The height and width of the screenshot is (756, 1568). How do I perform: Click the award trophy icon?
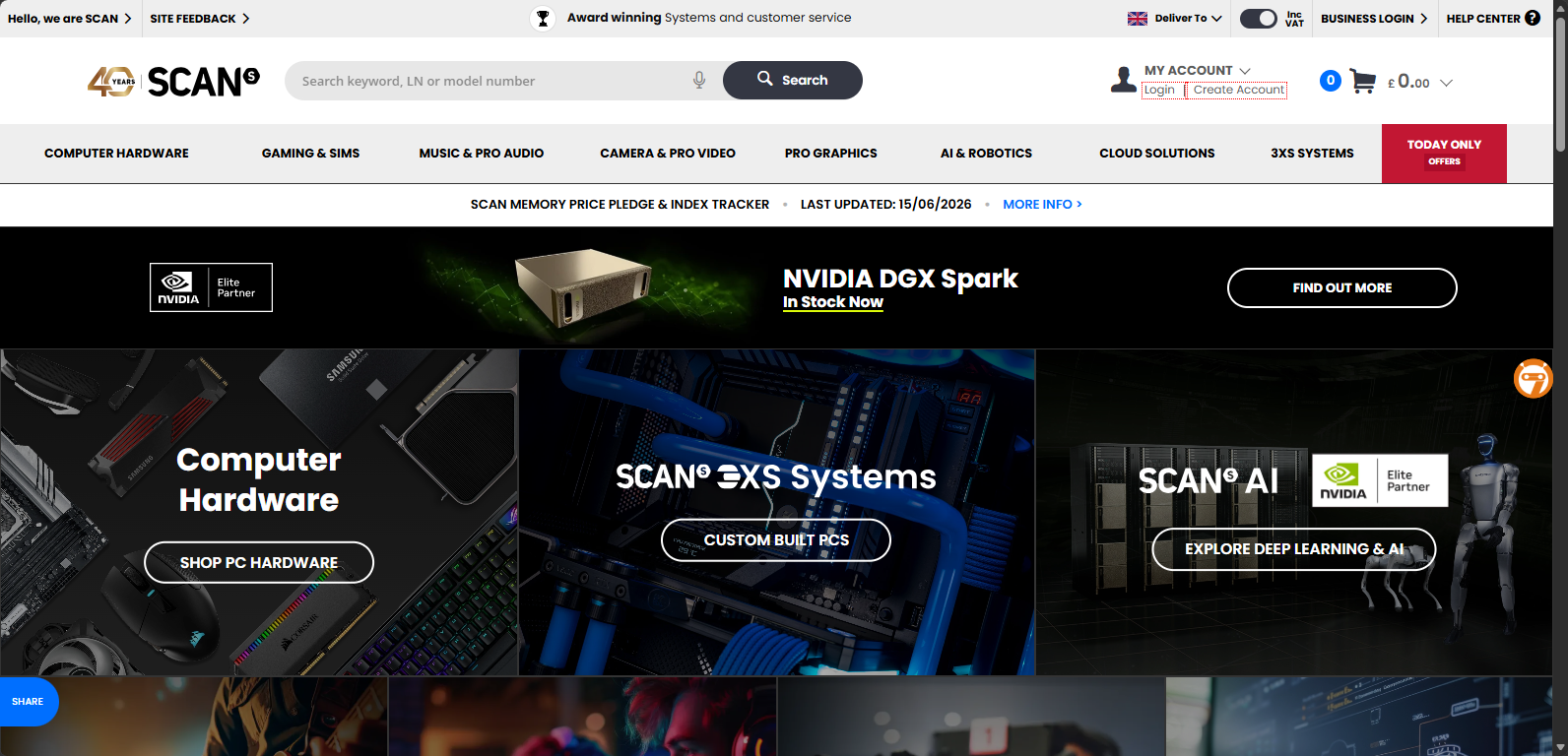[x=543, y=19]
